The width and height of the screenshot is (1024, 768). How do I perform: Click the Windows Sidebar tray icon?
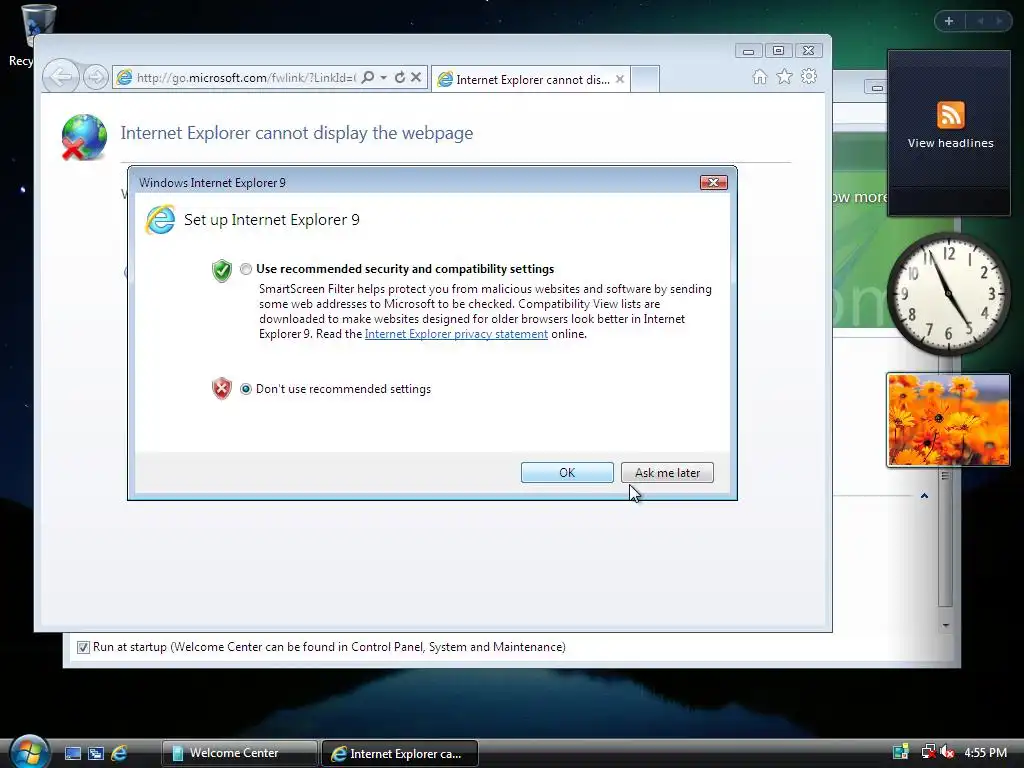tap(901, 752)
